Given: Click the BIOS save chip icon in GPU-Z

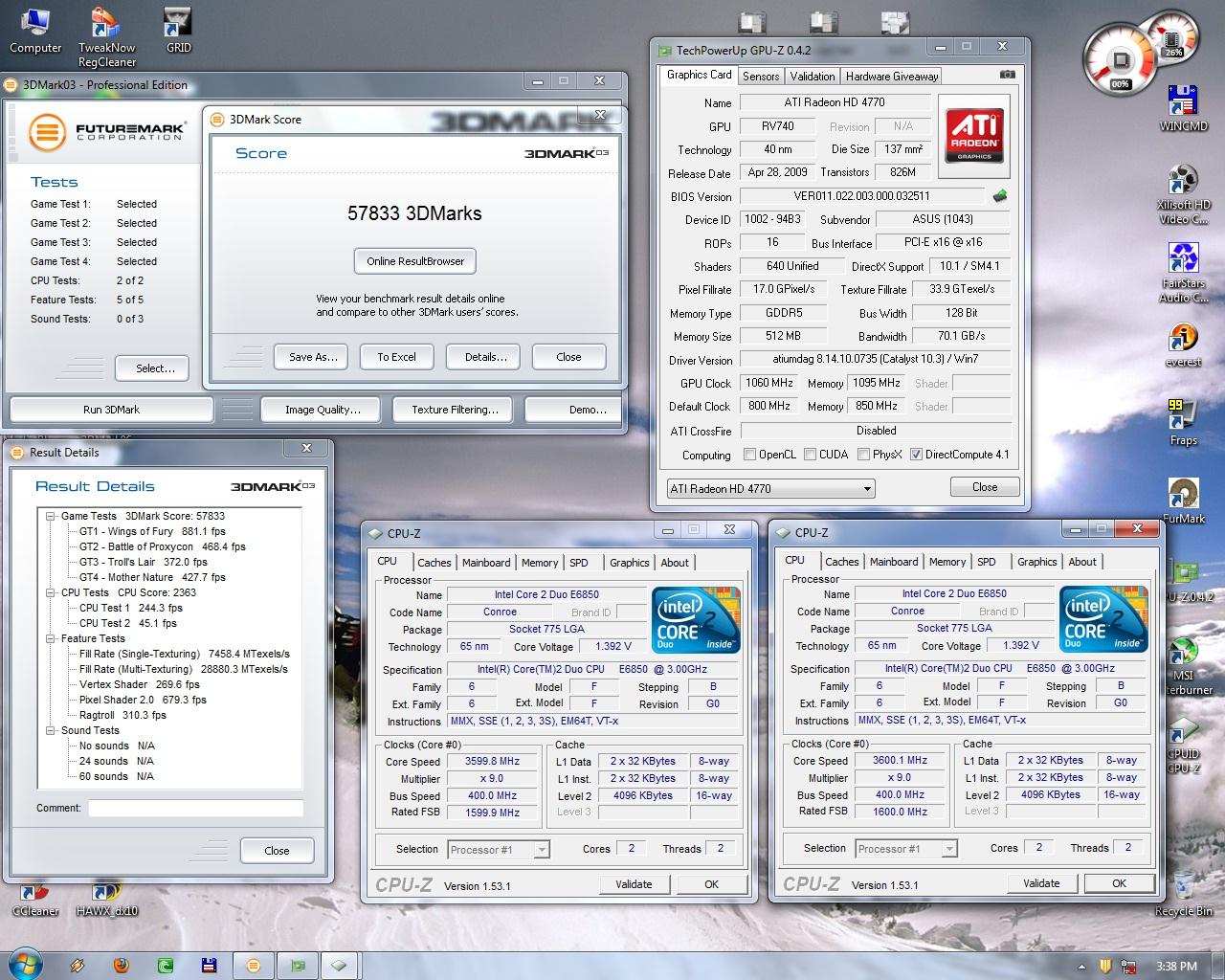Looking at the screenshot, I should pyautogui.click(x=1000, y=196).
